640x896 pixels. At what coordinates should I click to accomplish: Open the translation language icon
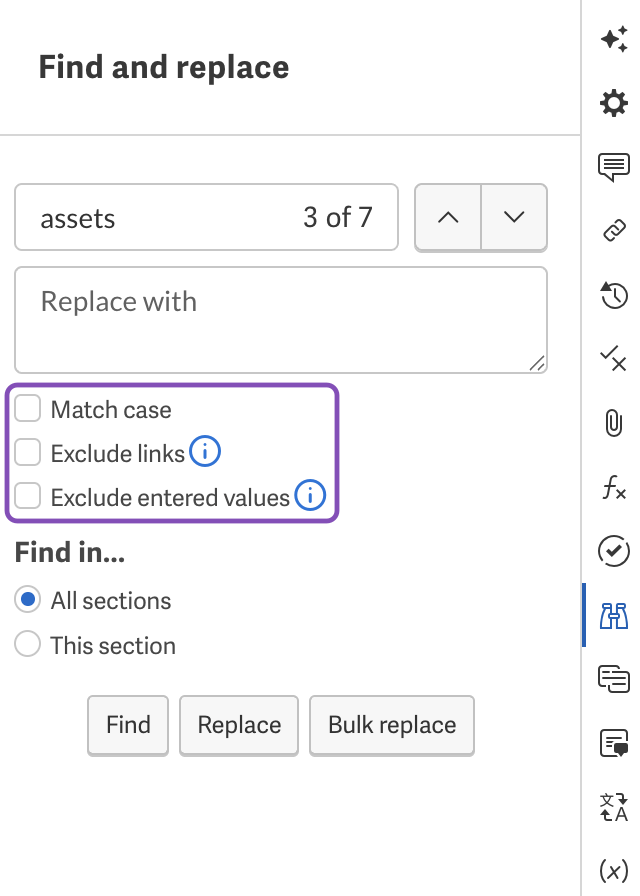[x=614, y=807]
